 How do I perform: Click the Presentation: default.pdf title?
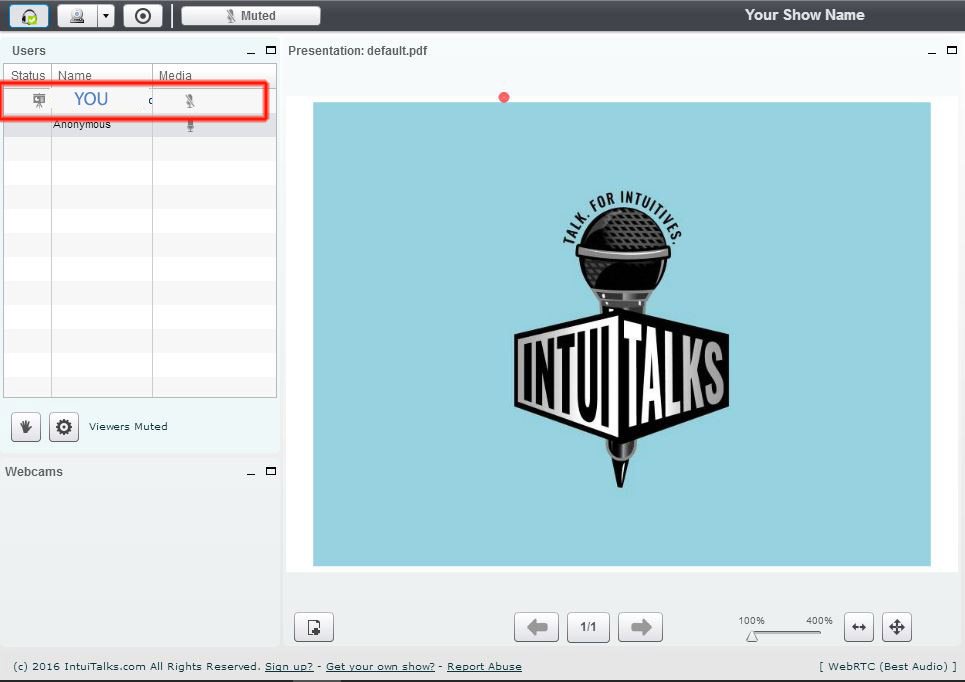pyautogui.click(x=358, y=51)
